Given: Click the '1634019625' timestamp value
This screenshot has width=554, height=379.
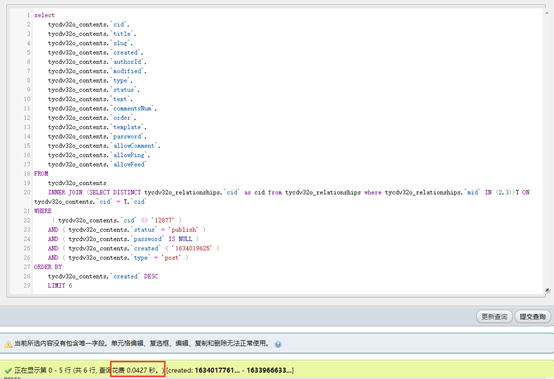Looking at the screenshot, I should [193, 248].
